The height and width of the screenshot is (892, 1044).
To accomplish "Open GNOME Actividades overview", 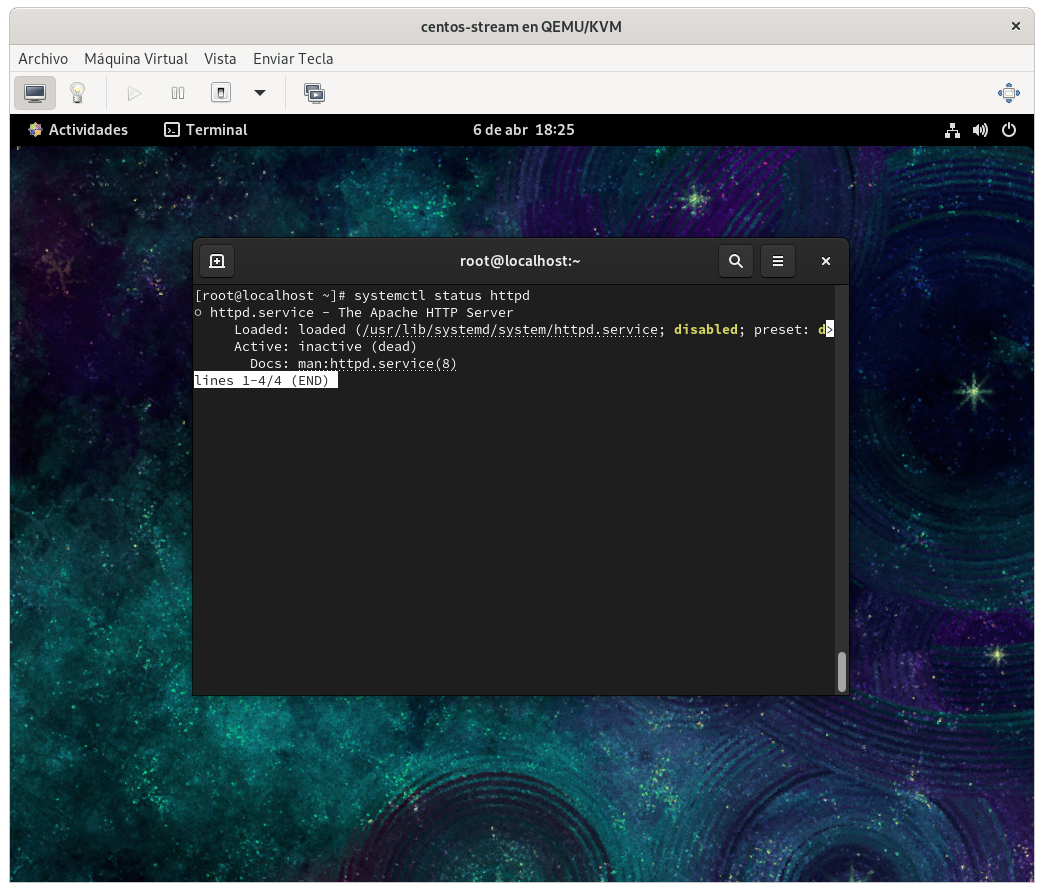I will (78, 130).
